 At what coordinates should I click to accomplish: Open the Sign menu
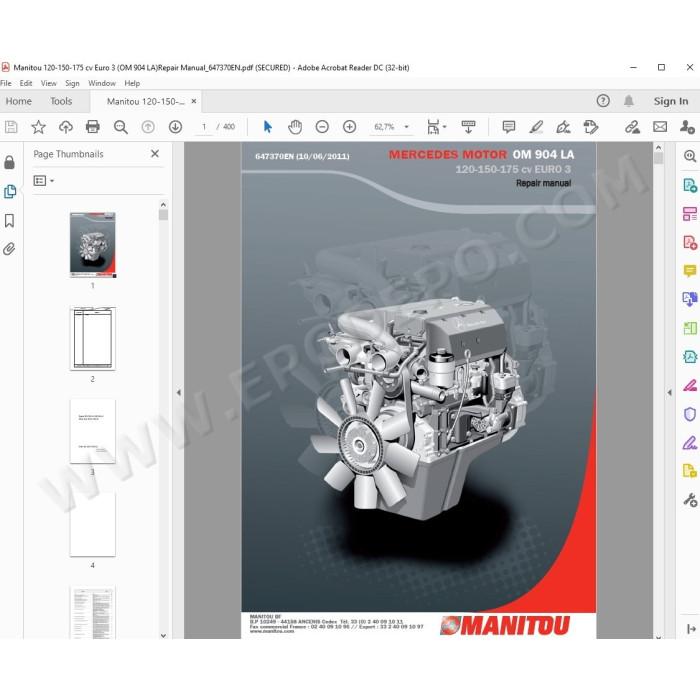[72, 83]
